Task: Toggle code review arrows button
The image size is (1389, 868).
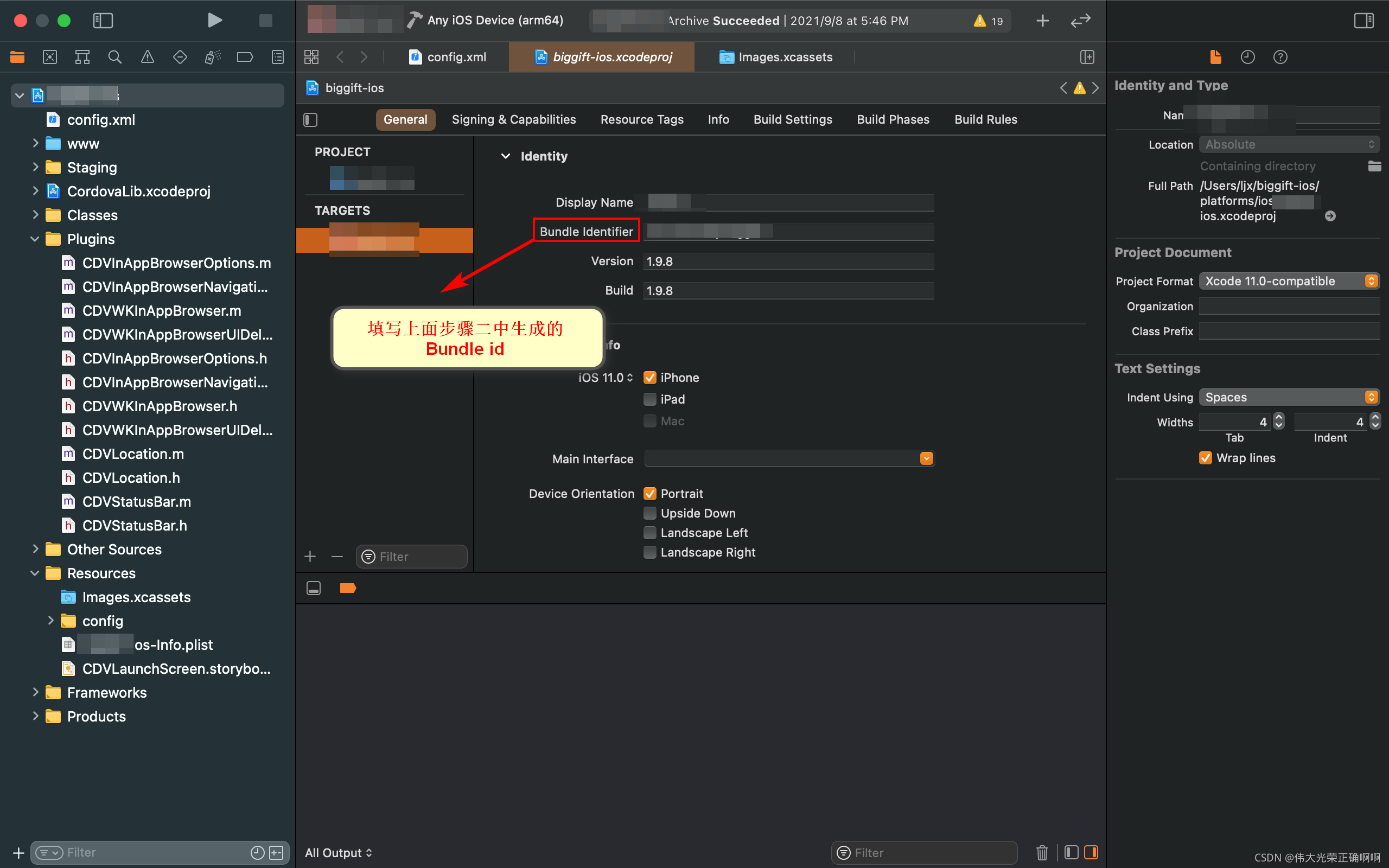Action: 1080,21
